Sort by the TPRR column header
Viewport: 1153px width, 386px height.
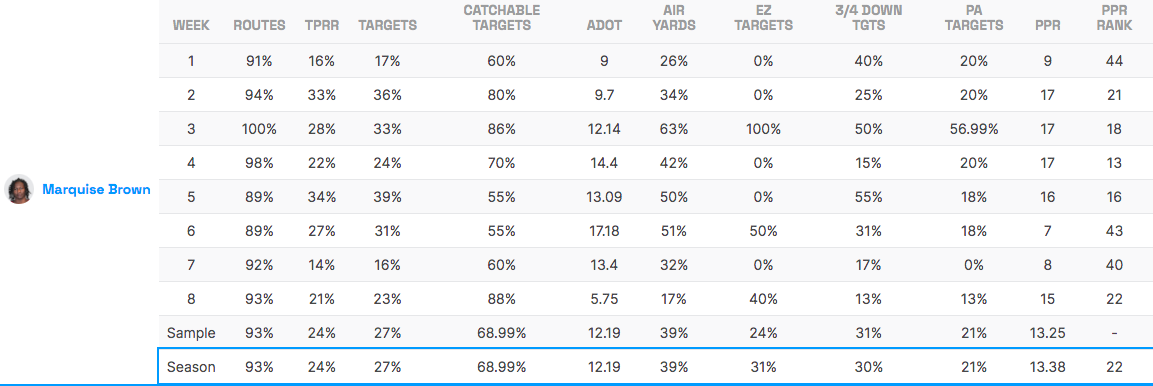pos(322,25)
